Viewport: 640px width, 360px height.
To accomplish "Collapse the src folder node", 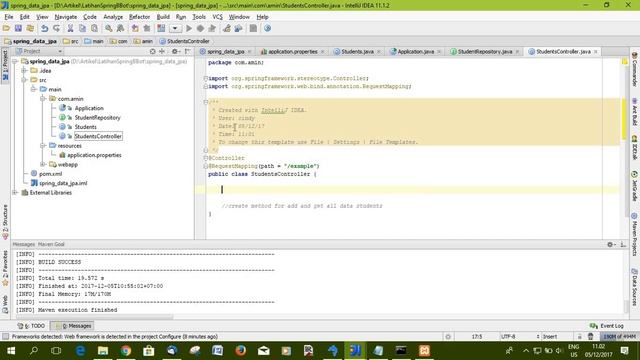I will (x=24, y=80).
